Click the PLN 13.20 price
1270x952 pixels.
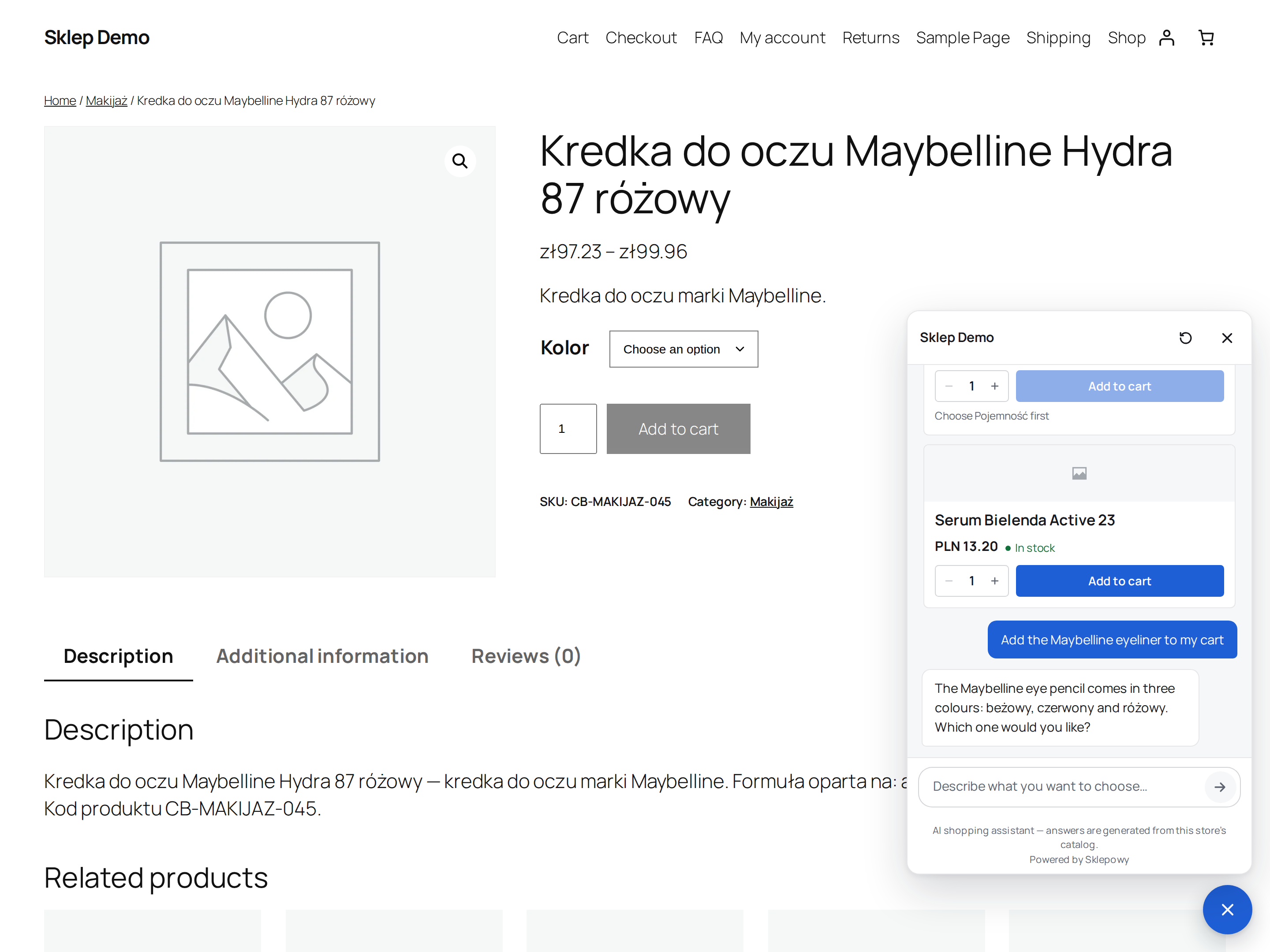966,546
